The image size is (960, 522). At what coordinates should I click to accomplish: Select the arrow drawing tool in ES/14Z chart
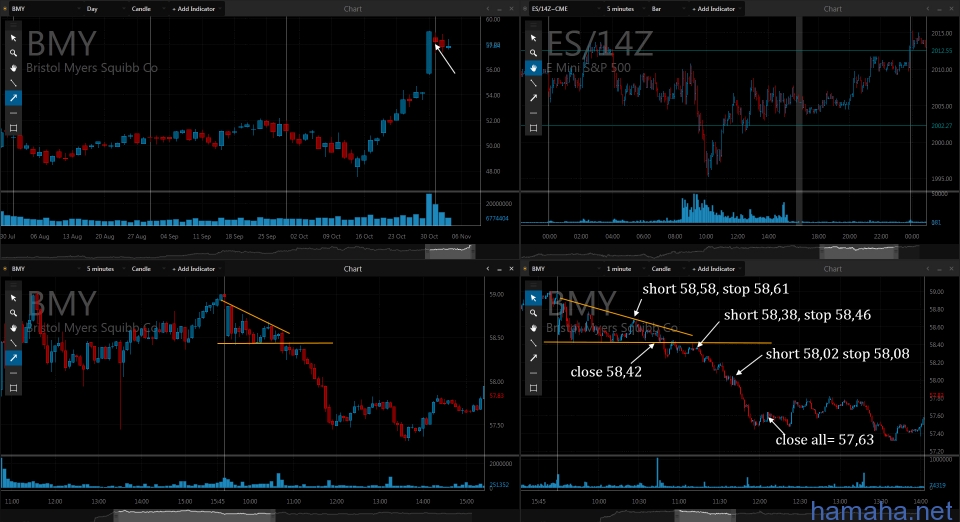(x=533, y=98)
